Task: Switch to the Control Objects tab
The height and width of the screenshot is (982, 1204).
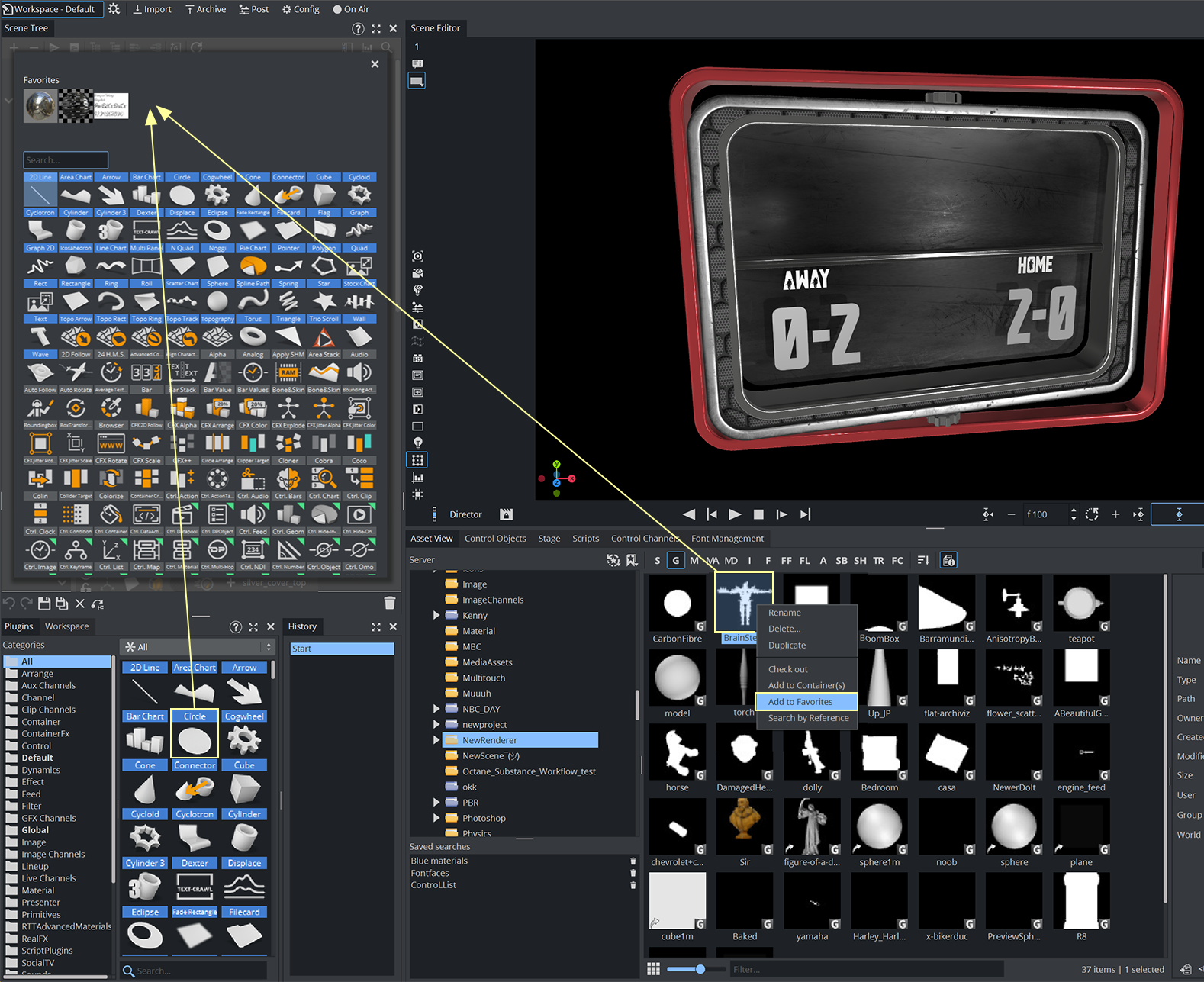Action: (x=495, y=539)
